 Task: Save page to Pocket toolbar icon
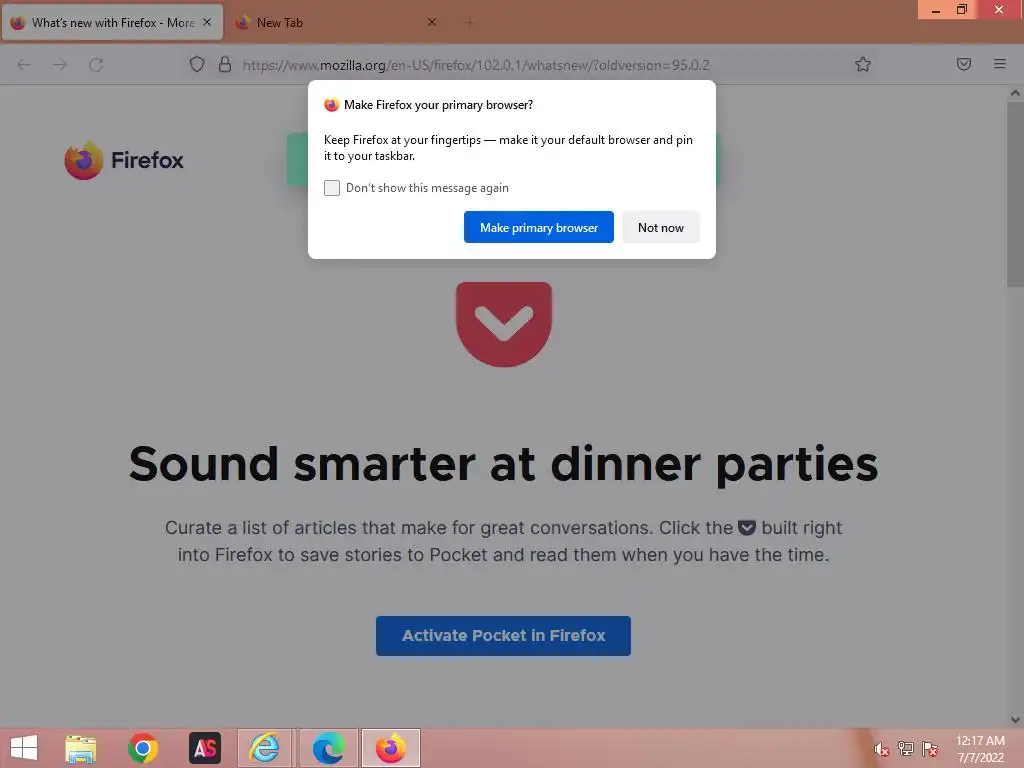click(x=964, y=64)
